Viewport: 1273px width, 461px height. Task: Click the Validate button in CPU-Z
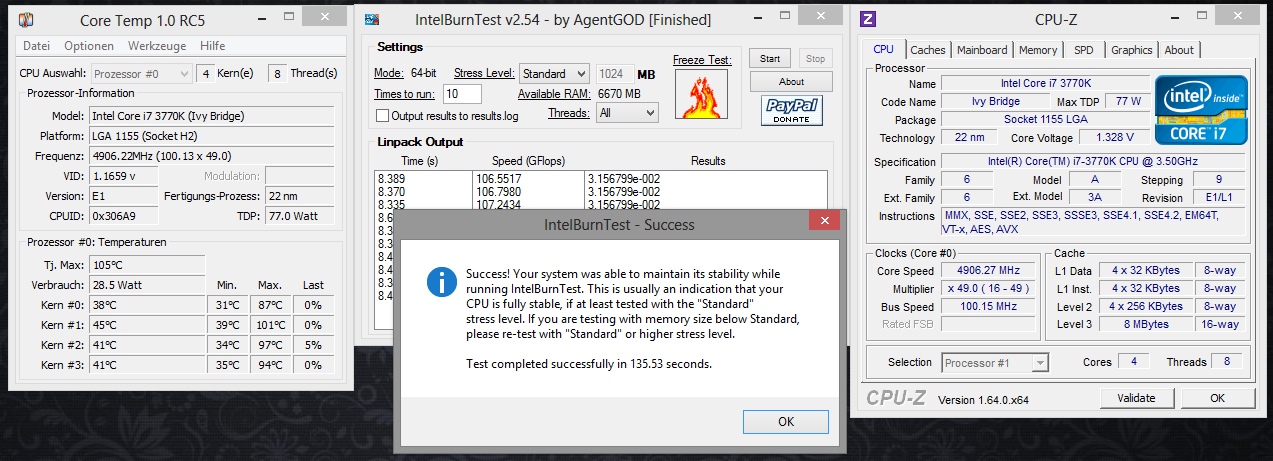tap(1135, 398)
